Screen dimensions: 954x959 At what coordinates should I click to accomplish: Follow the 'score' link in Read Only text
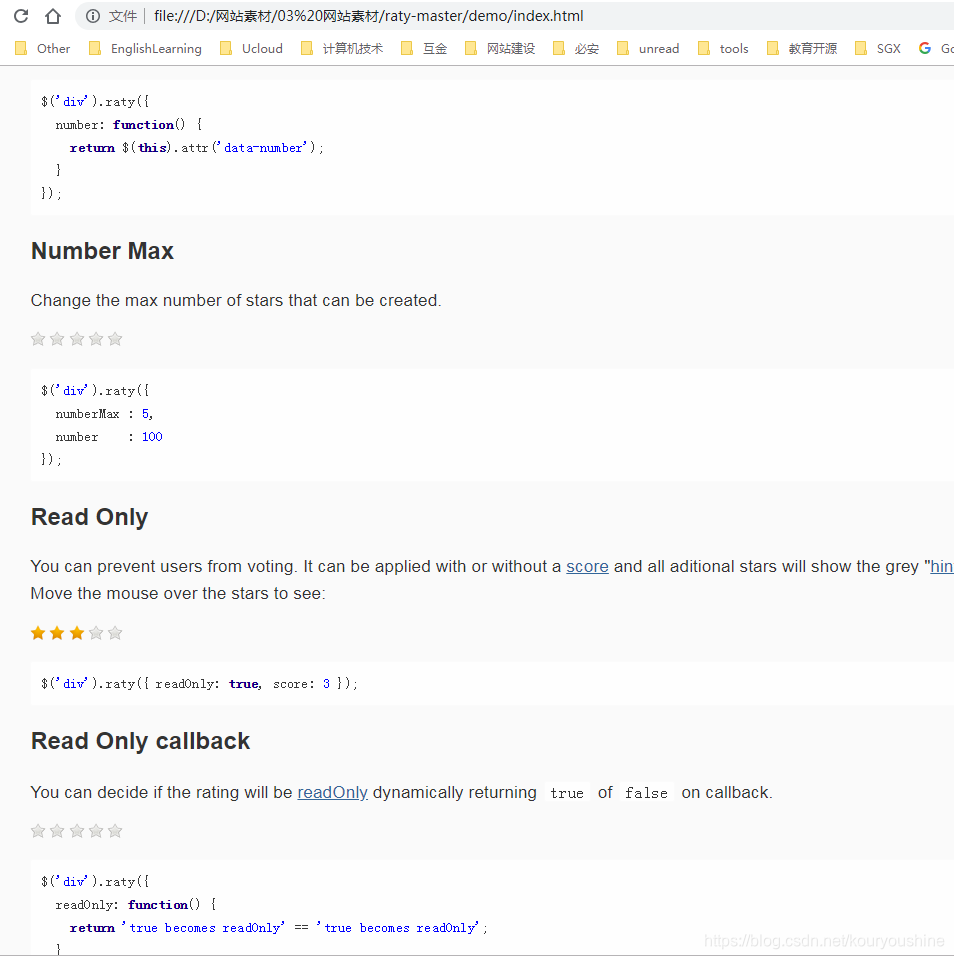[587, 567]
